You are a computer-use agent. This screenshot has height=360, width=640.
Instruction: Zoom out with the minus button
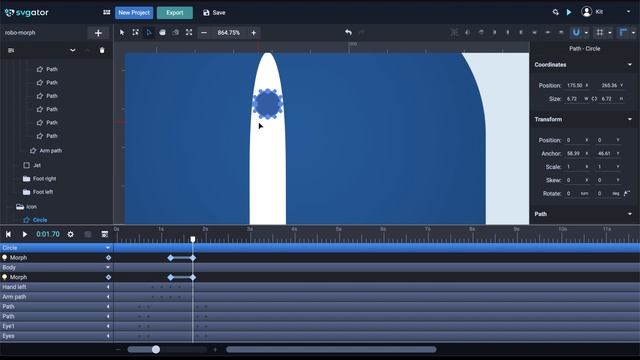pos(204,33)
